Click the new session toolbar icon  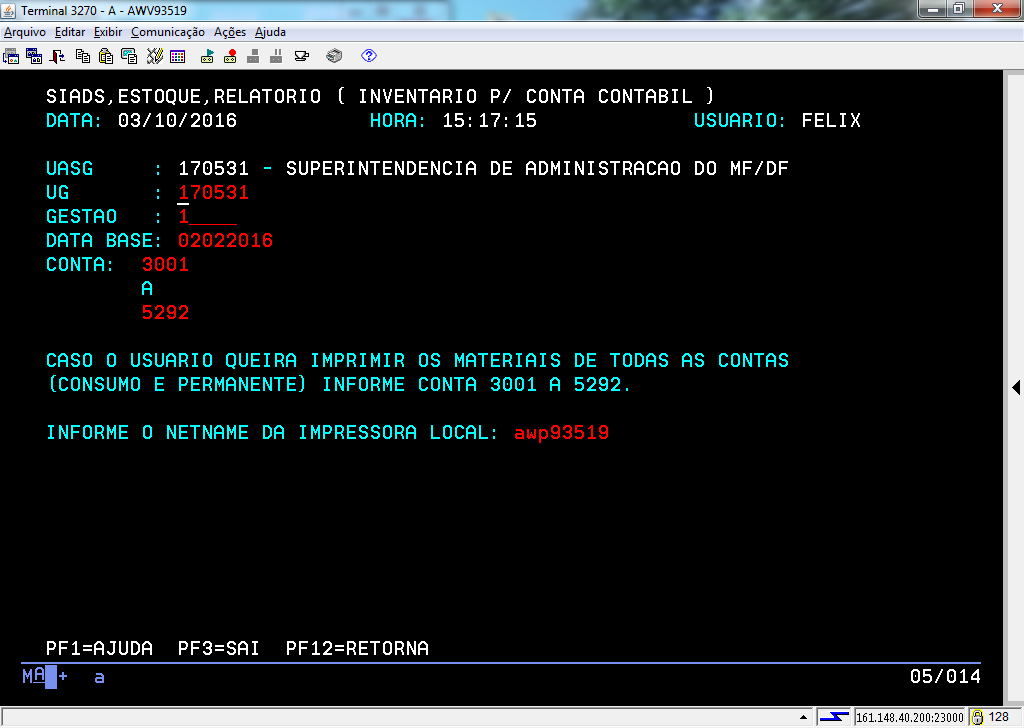[11, 56]
